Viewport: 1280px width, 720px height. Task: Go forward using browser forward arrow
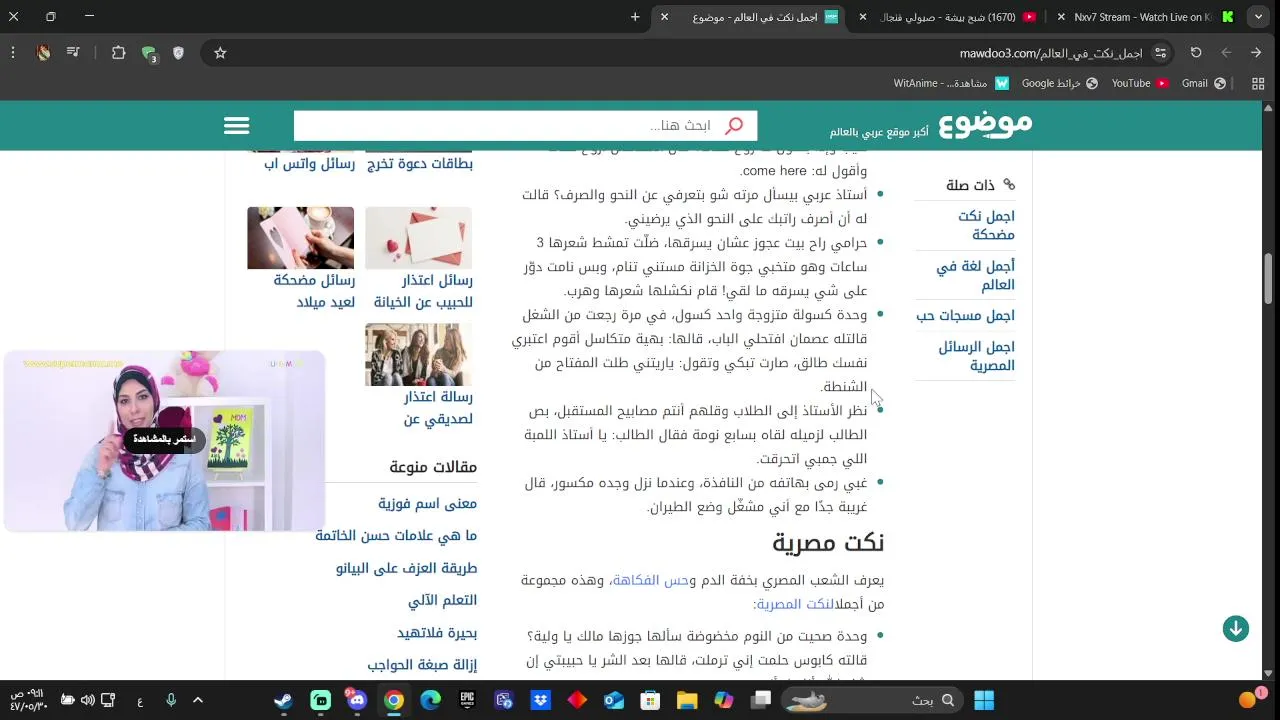(1226, 53)
